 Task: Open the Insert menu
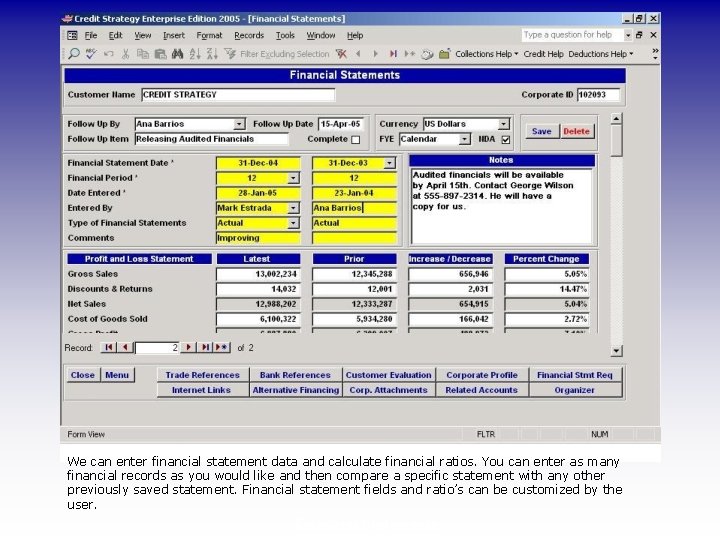click(x=174, y=35)
